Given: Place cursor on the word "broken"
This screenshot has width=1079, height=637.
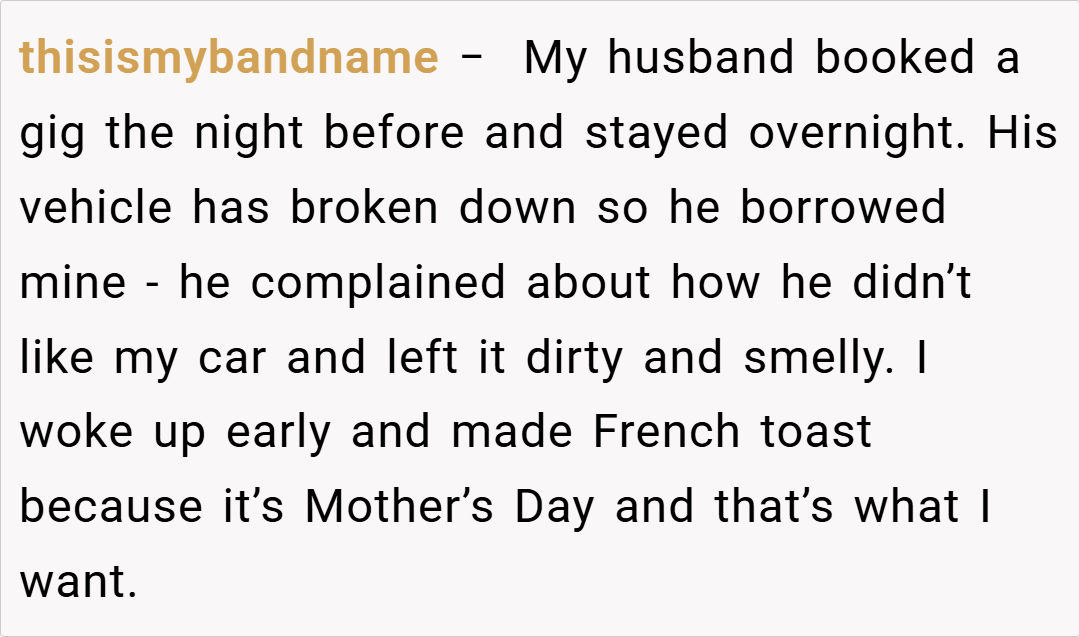Looking at the screenshot, I should (364, 208).
